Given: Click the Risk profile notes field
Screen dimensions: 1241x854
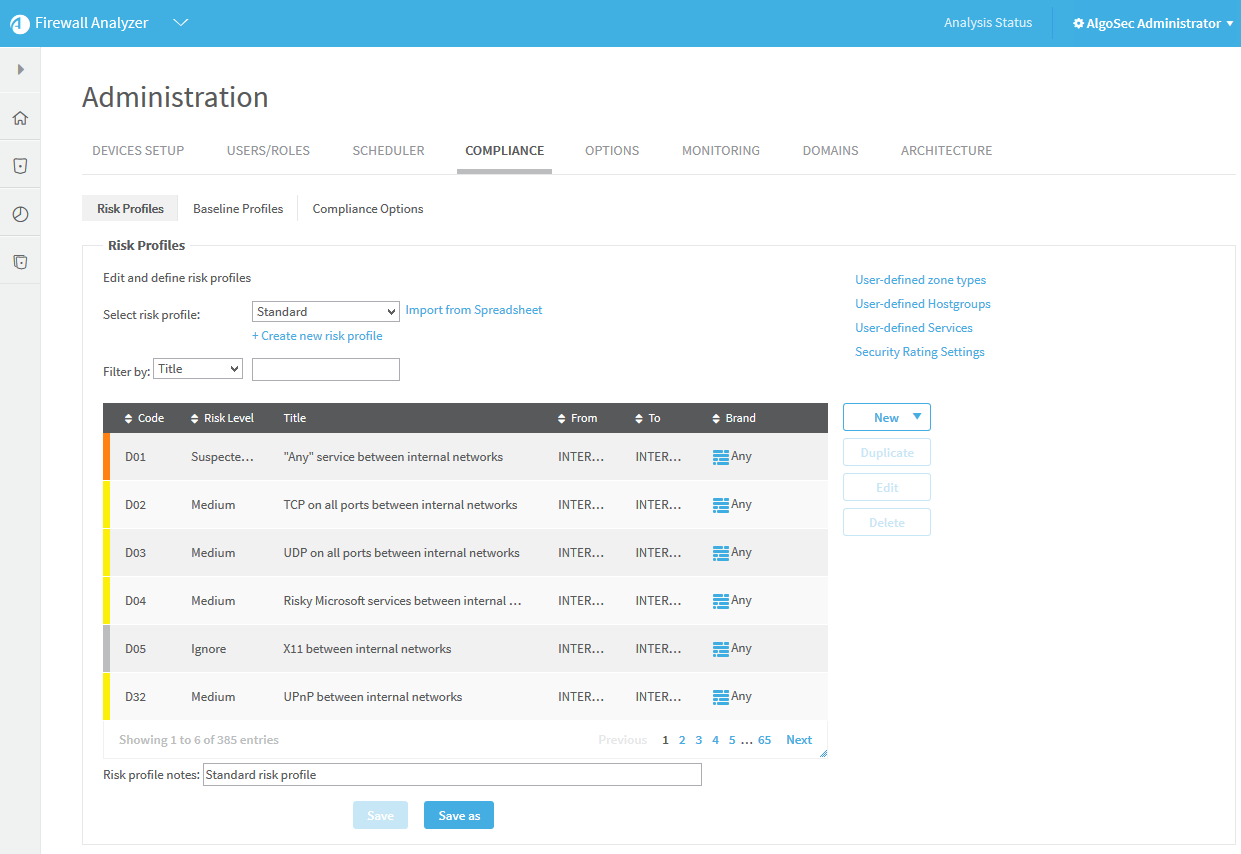Looking at the screenshot, I should [x=452, y=775].
